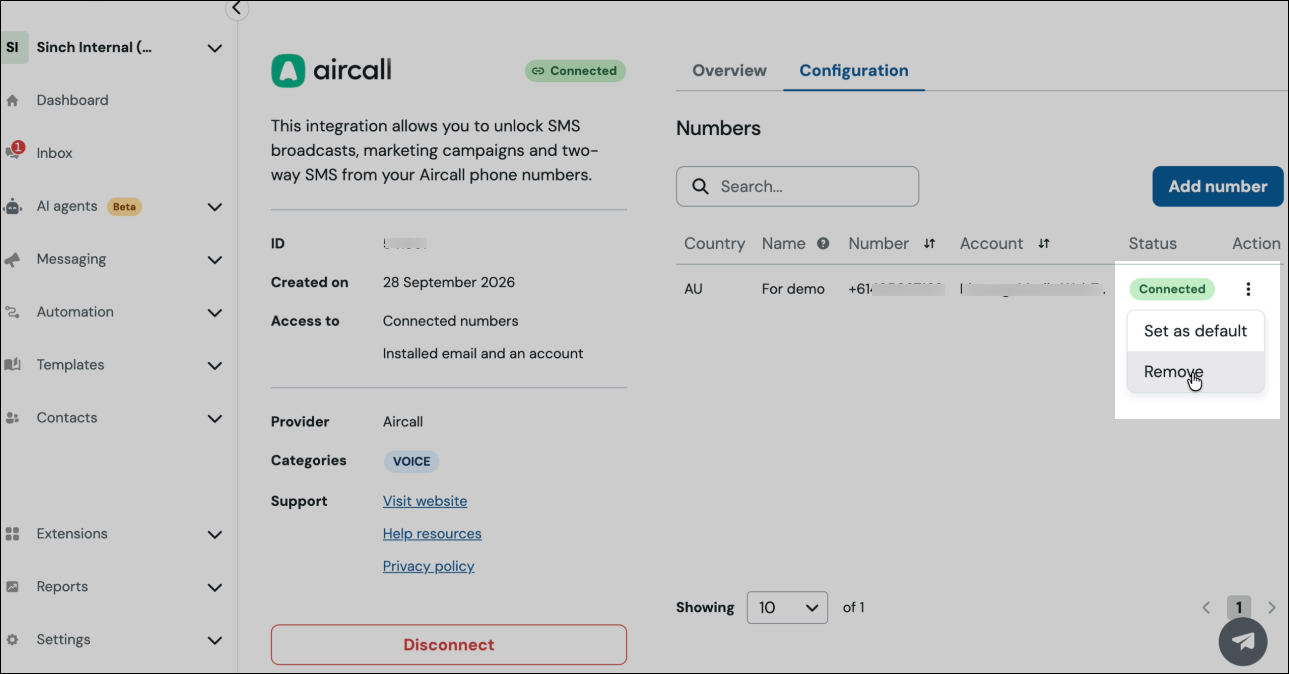Sort the table by Account column
1289x674 pixels.
pyautogui.click(x=1044, y=243)
